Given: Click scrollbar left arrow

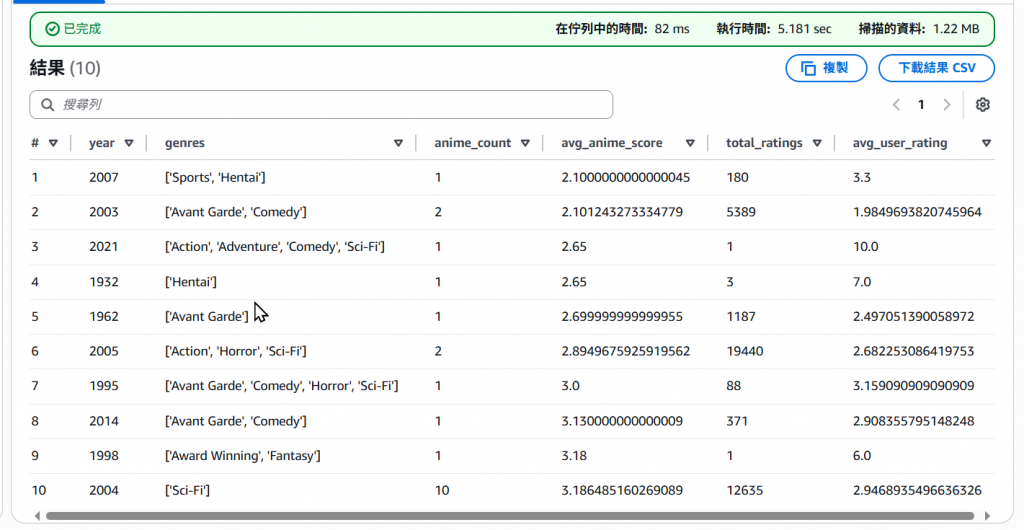Looking at the screenshot, I should click(x=37, y=516).
